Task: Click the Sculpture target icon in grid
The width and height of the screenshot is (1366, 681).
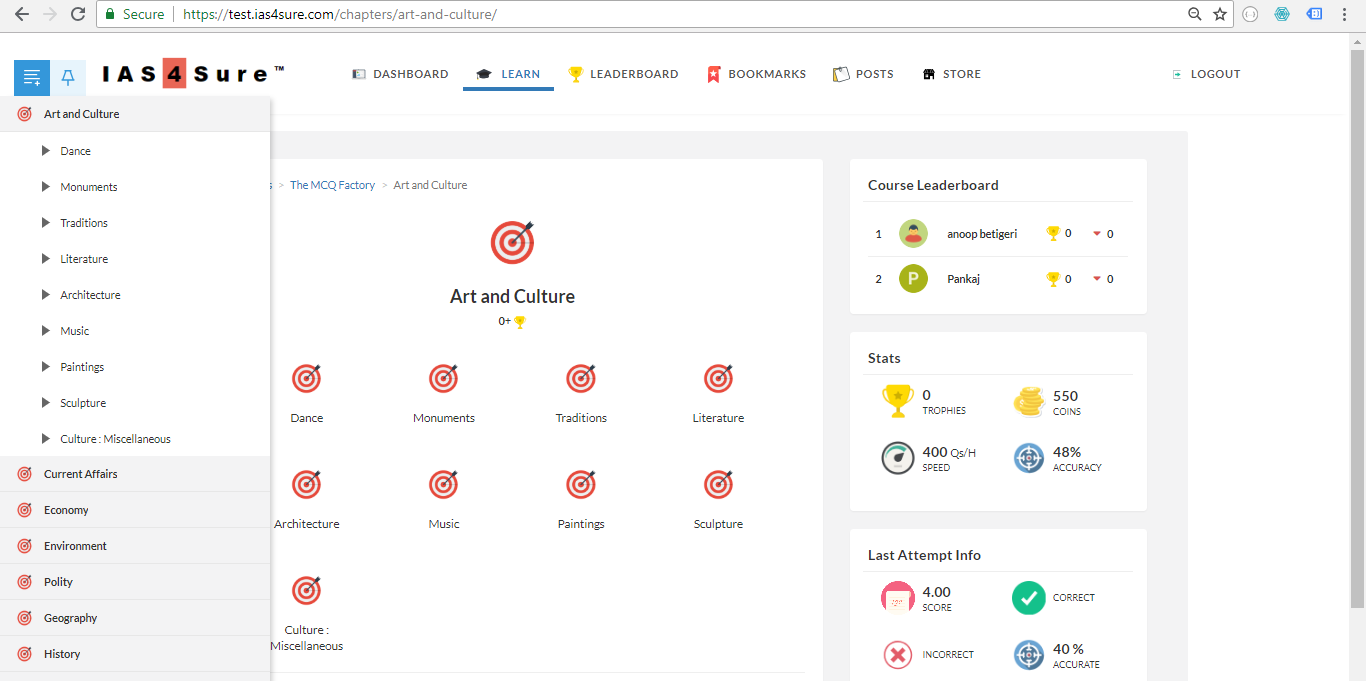Action: pyautogui.click(x=718, y=485)
